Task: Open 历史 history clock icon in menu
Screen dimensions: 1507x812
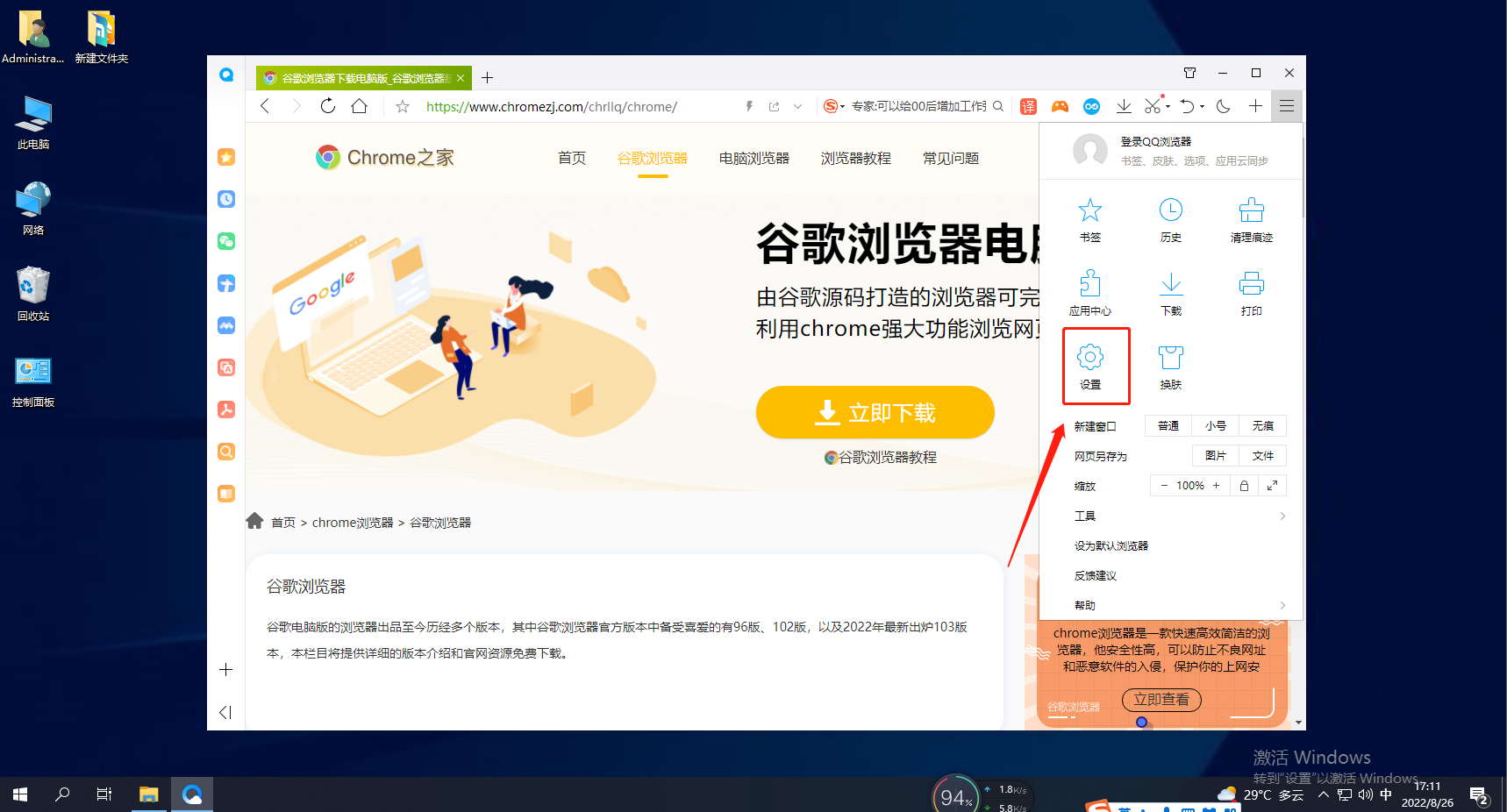Action: click(x=1170, y=220)
